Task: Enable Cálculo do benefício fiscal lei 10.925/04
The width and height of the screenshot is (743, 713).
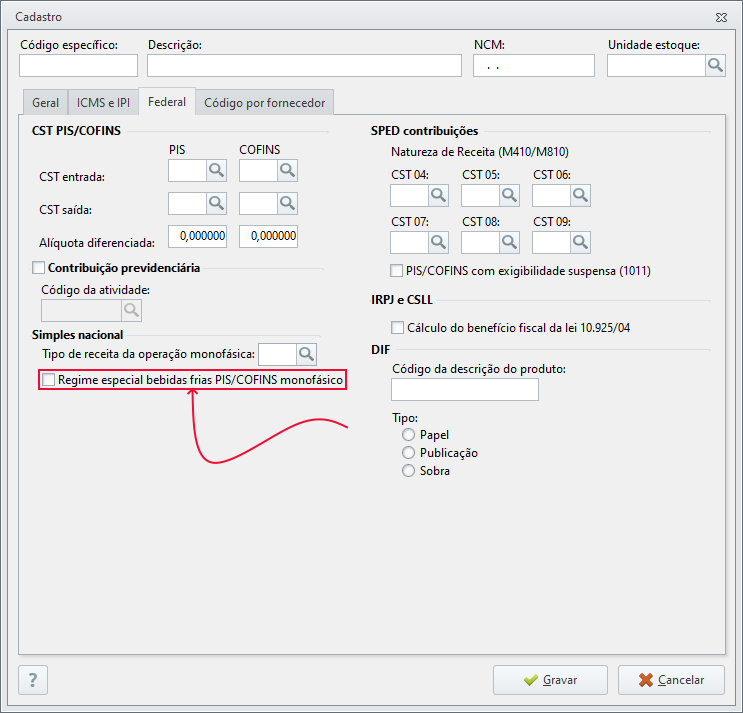Action: (397, 328)
